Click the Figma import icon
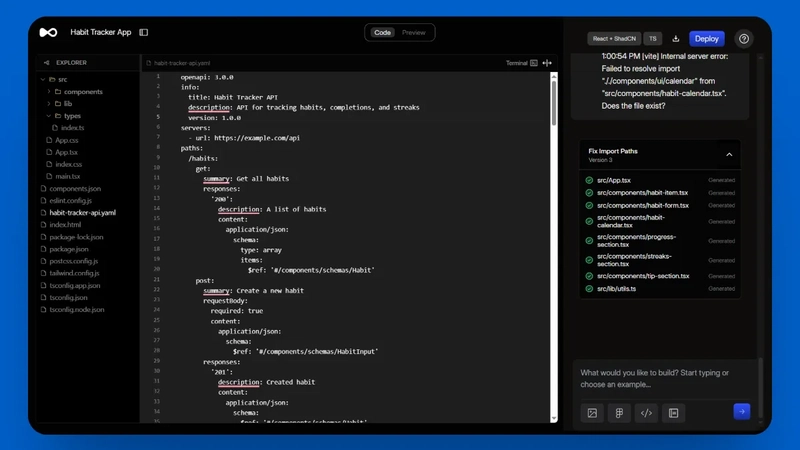Viewport: 800px width, 450px height. (619, 413)
